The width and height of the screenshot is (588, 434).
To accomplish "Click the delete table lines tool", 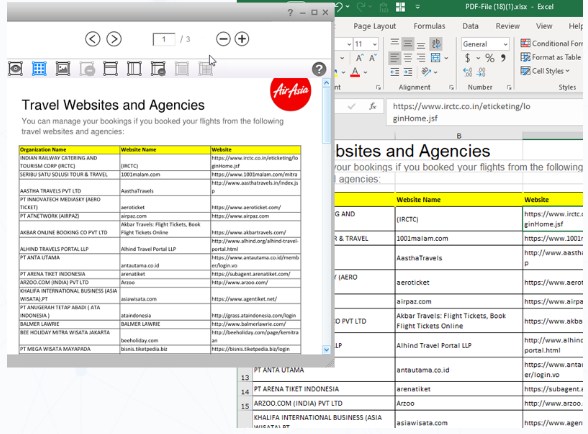I will click(158, 69).
